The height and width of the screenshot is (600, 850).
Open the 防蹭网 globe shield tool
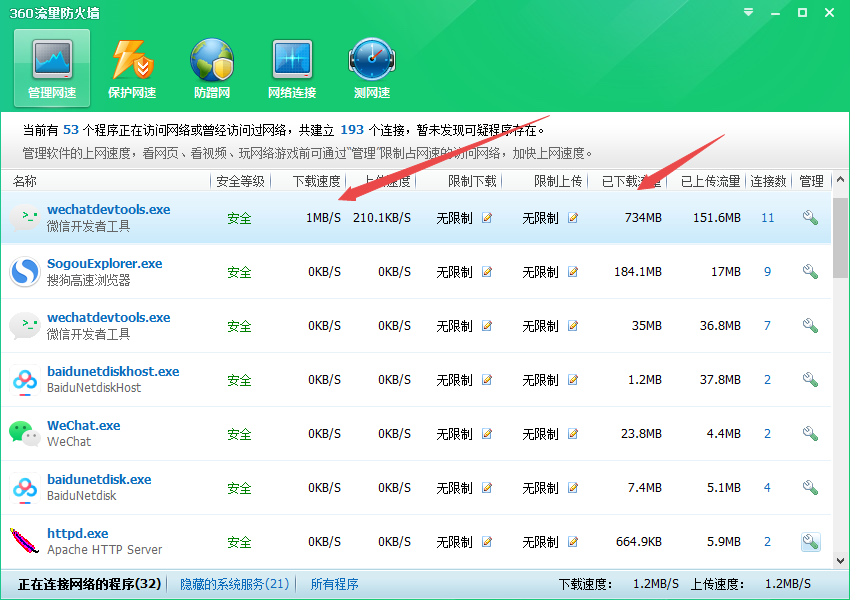(x=212, y=68)
